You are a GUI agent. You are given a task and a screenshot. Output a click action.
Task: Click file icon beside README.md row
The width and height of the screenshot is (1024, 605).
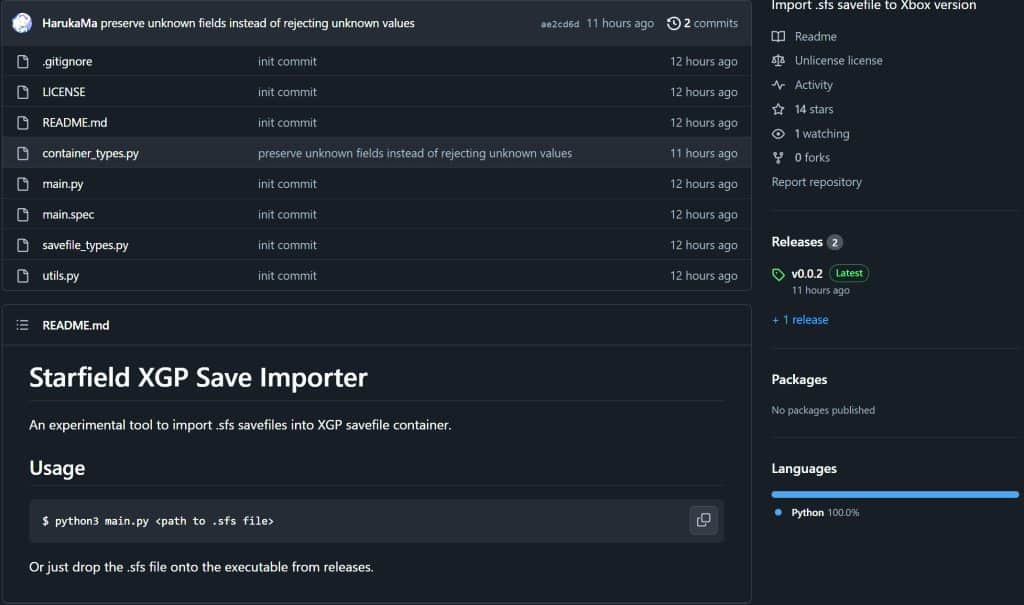tap(23, 123)
